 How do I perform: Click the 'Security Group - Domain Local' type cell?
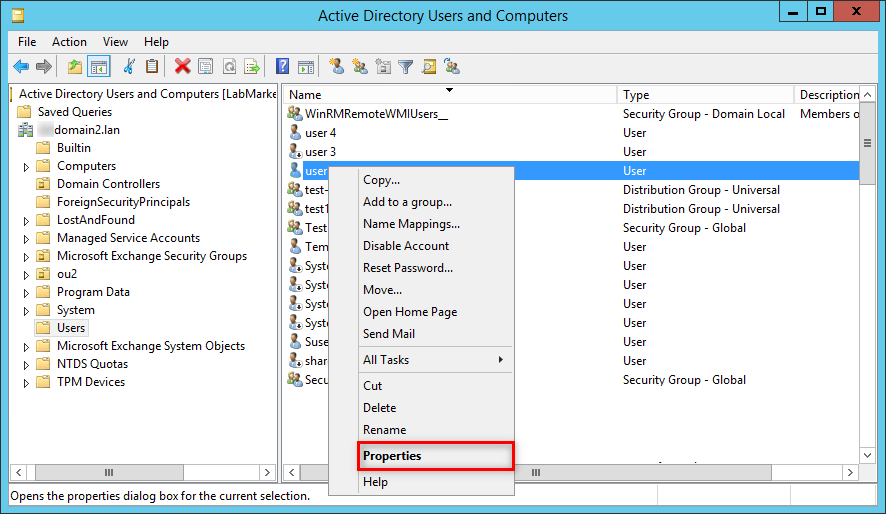(x=703, y=114)
